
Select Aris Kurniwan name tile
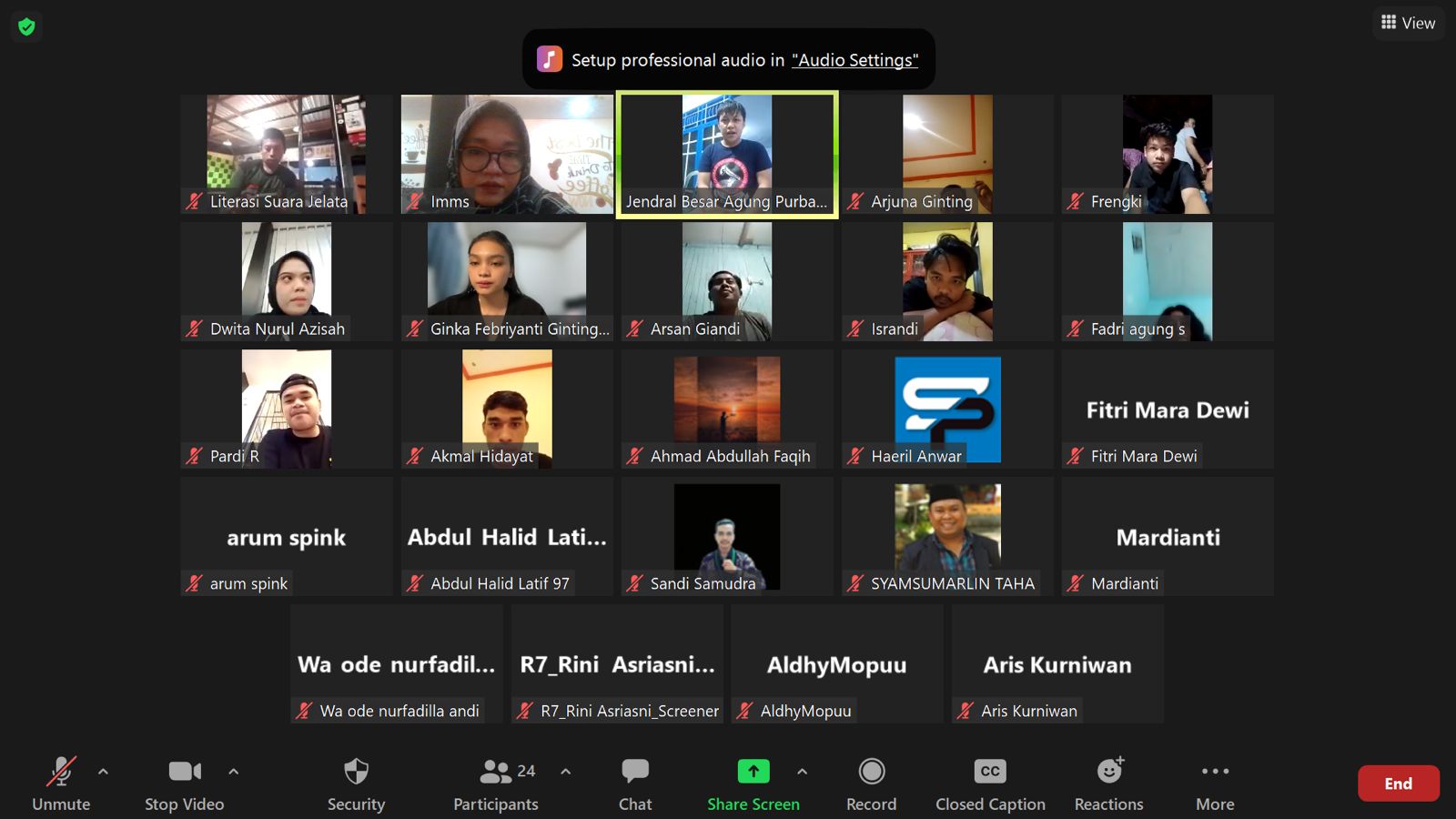coord(1057,664)
